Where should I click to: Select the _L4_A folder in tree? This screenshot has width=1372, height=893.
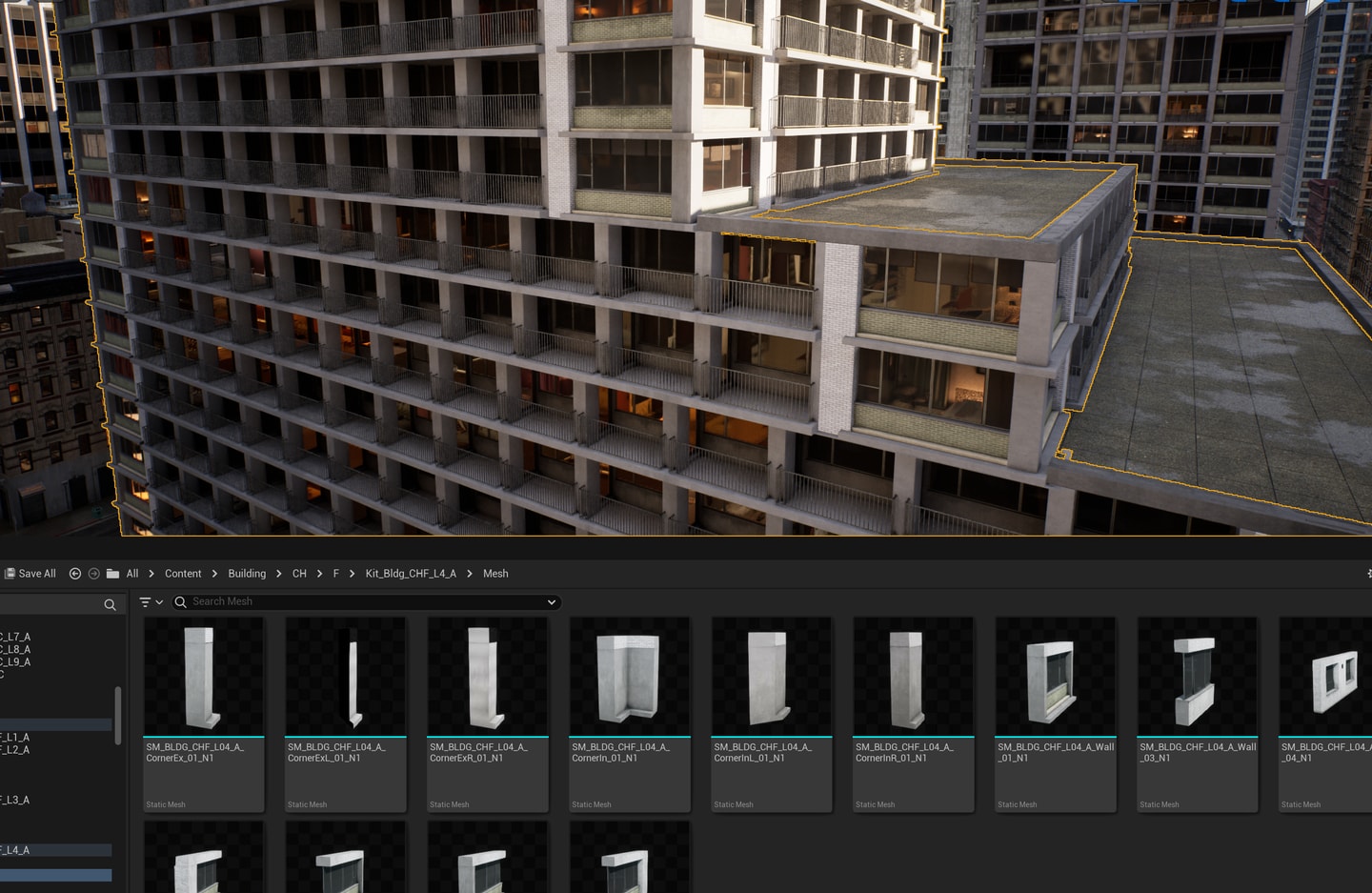coord(55,850)
